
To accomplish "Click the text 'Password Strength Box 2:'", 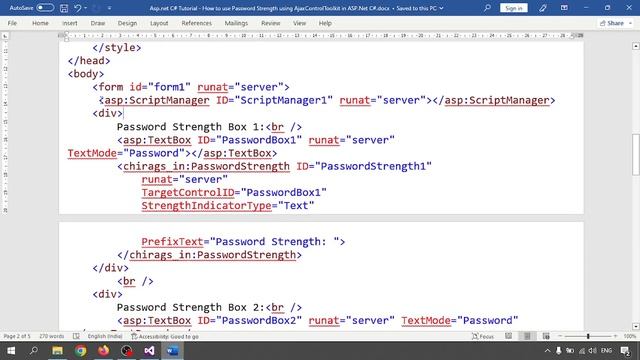I will coord(191,307).
